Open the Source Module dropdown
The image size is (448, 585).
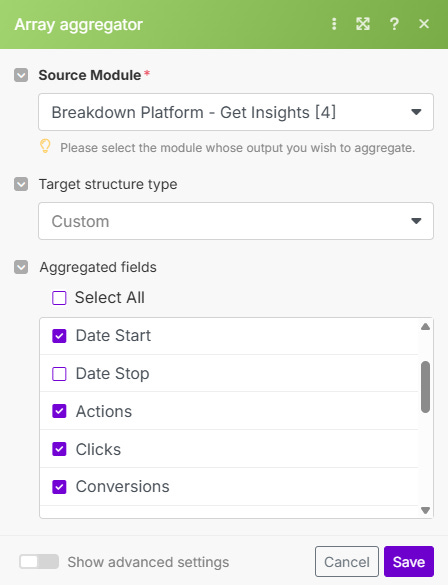click(x=236, y=112)
